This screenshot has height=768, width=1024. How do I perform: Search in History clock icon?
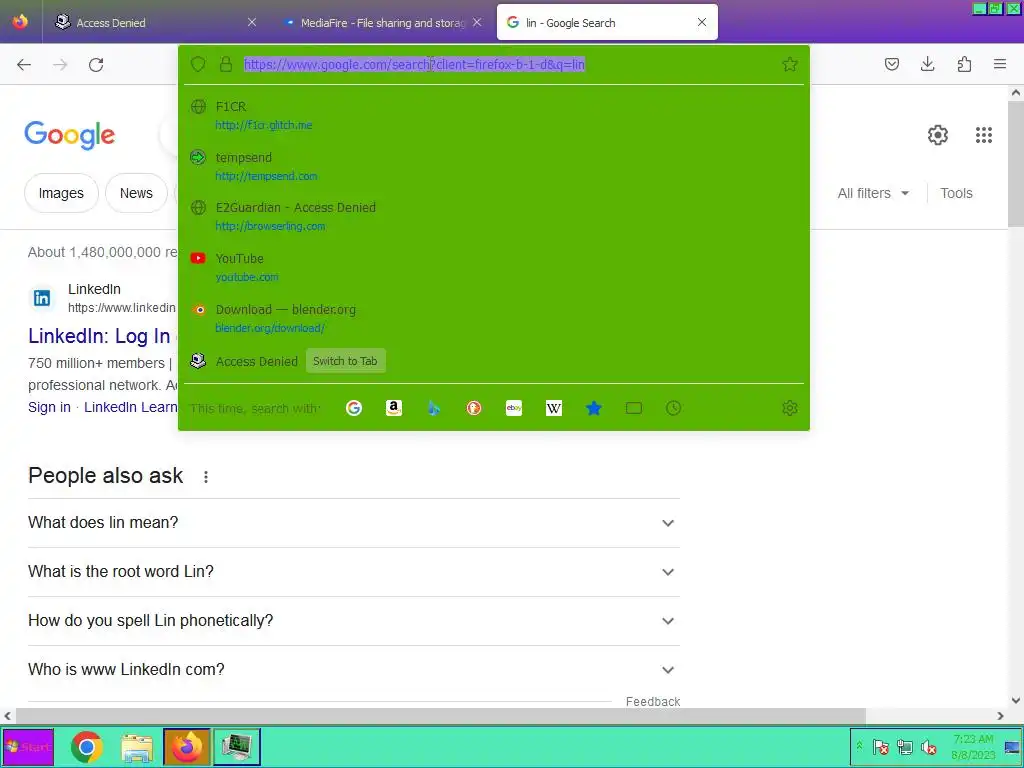tap(673, 408)
